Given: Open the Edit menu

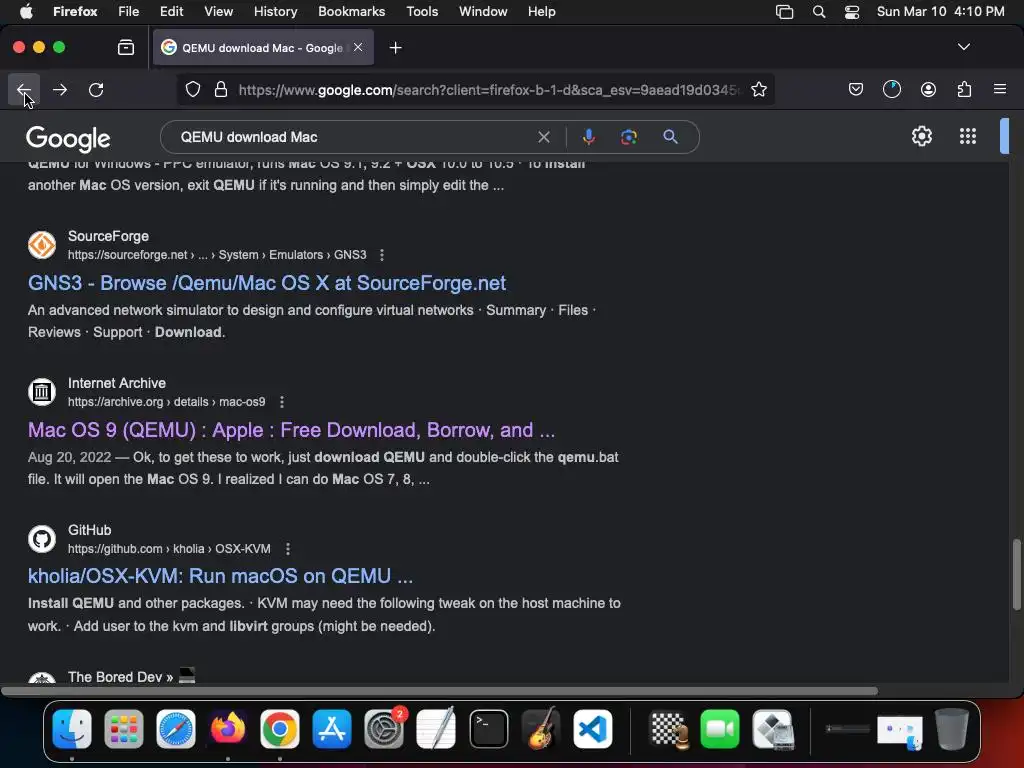Looking at the screenshot, I should (x=171, y=12).
